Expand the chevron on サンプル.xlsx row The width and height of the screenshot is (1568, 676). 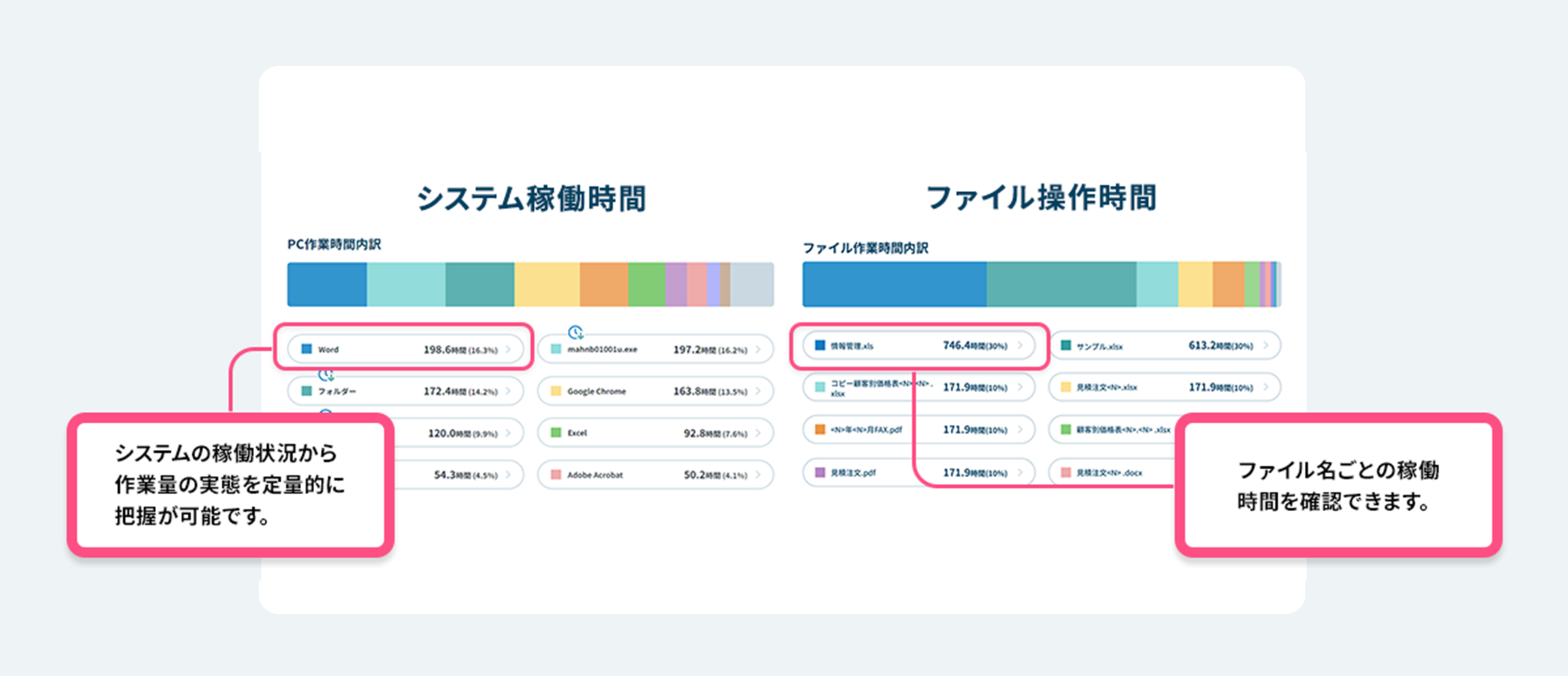(1266, 345)
